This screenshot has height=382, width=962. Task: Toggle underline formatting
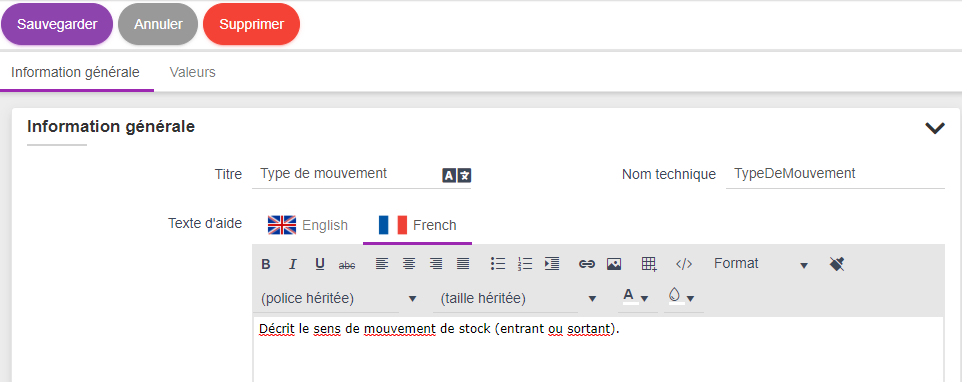pos(320,264)
